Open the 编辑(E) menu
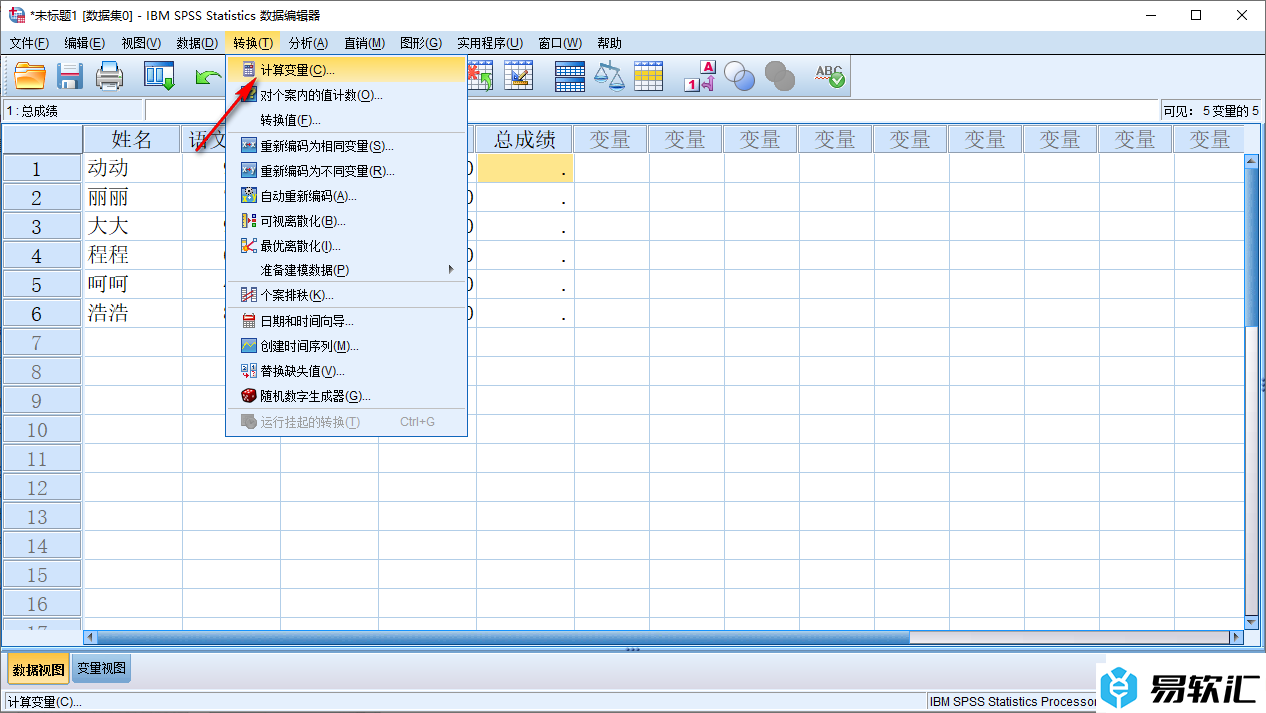This screenshot has height=713, width=1266. pos(85,43)
